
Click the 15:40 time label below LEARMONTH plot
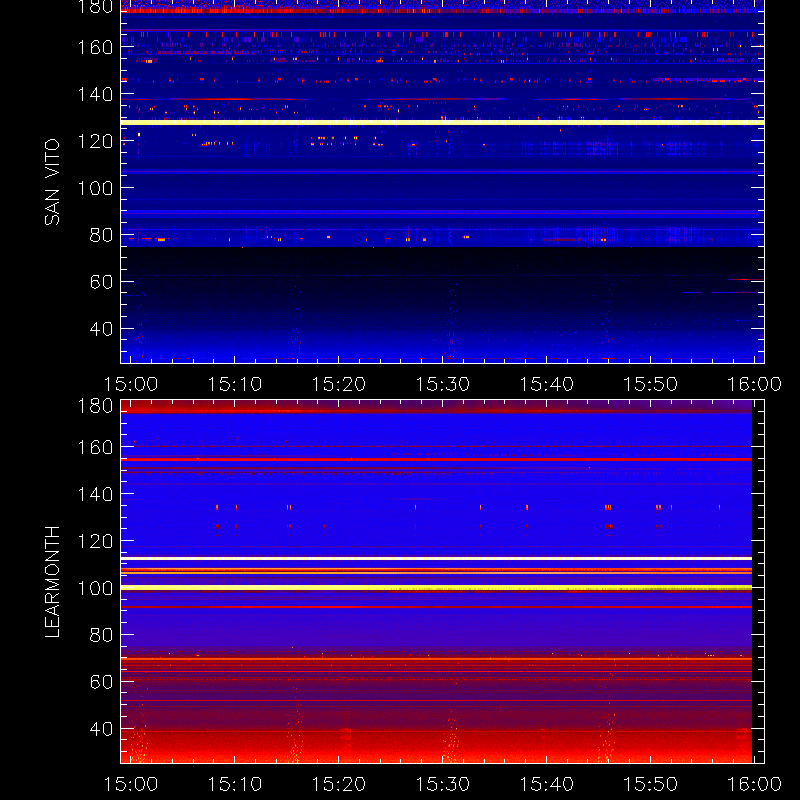click(x=546, y=784)
